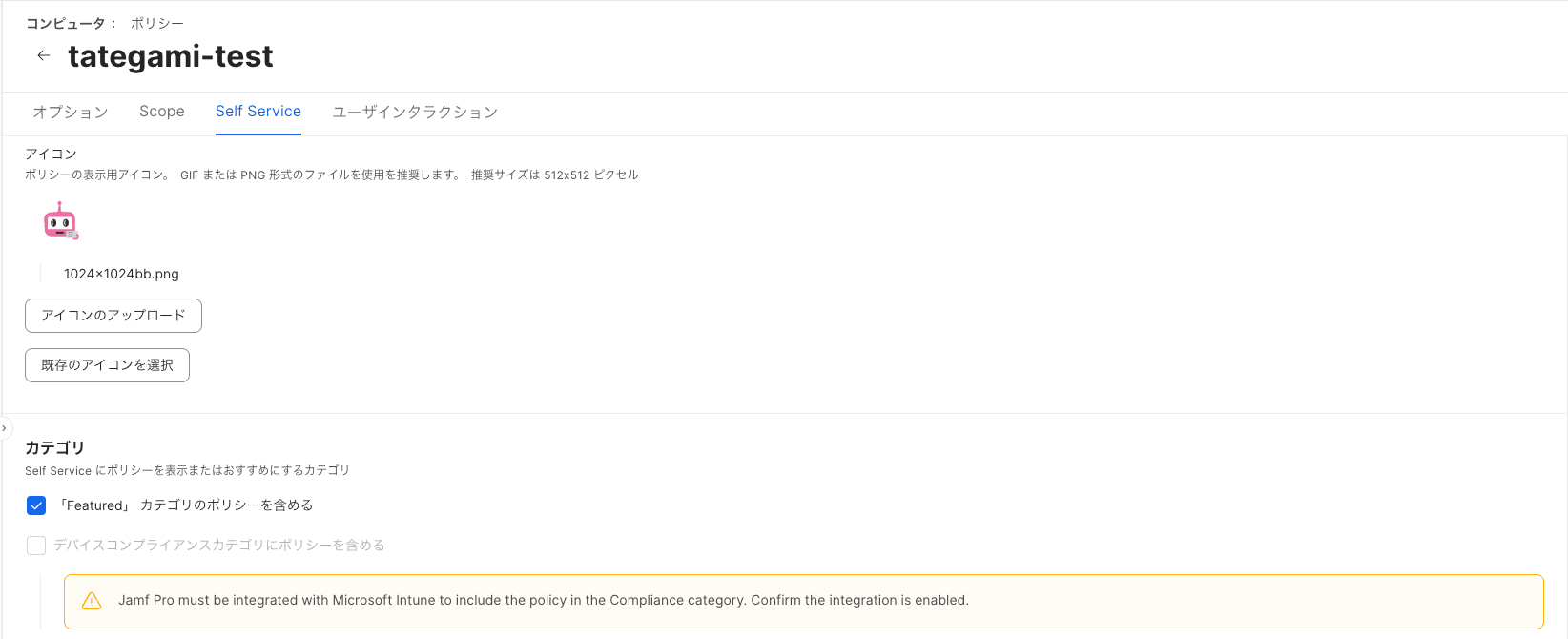Click the 既存のアイコンを選択 button
Image resolution: width=1568 pixels, height=639 pixels.
(x=107, y=365)
